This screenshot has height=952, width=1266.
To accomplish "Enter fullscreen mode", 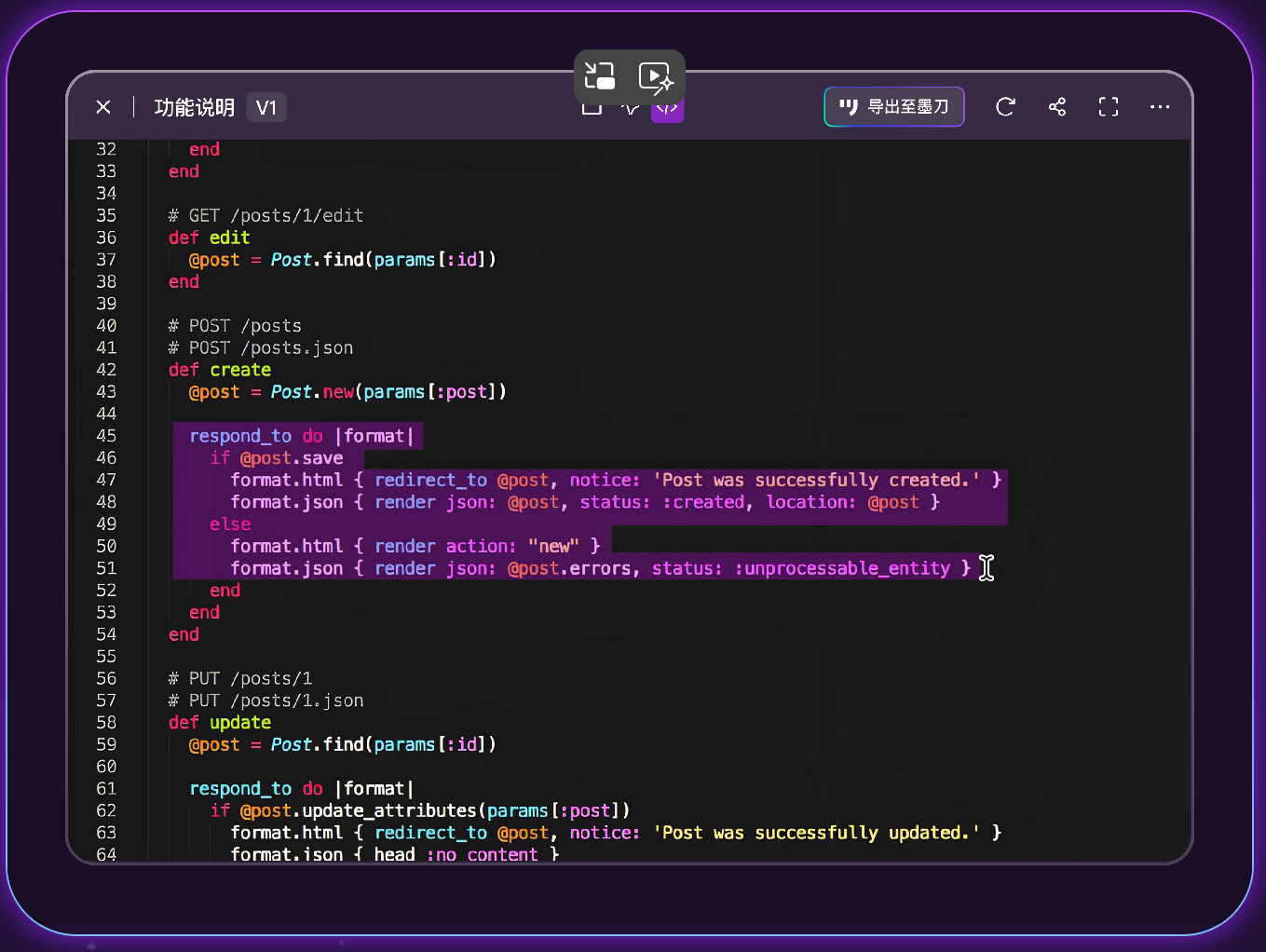I will tap(1109, 107).
